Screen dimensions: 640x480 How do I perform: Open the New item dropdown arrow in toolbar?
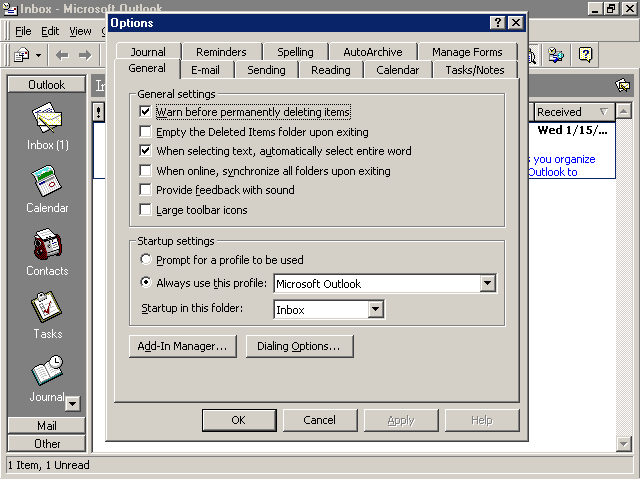point(38,55)
